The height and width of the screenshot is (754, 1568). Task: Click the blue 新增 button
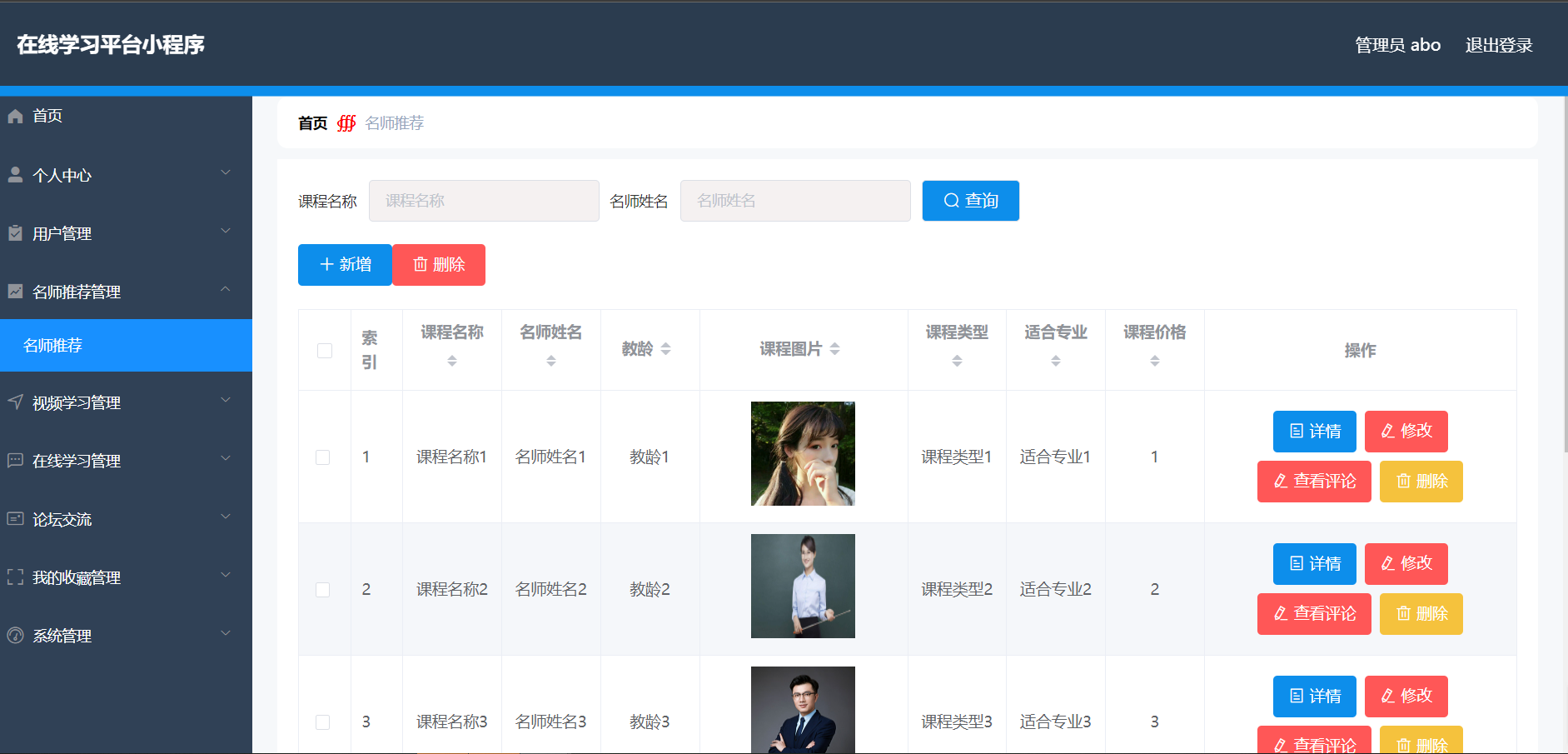pos(345,265)
